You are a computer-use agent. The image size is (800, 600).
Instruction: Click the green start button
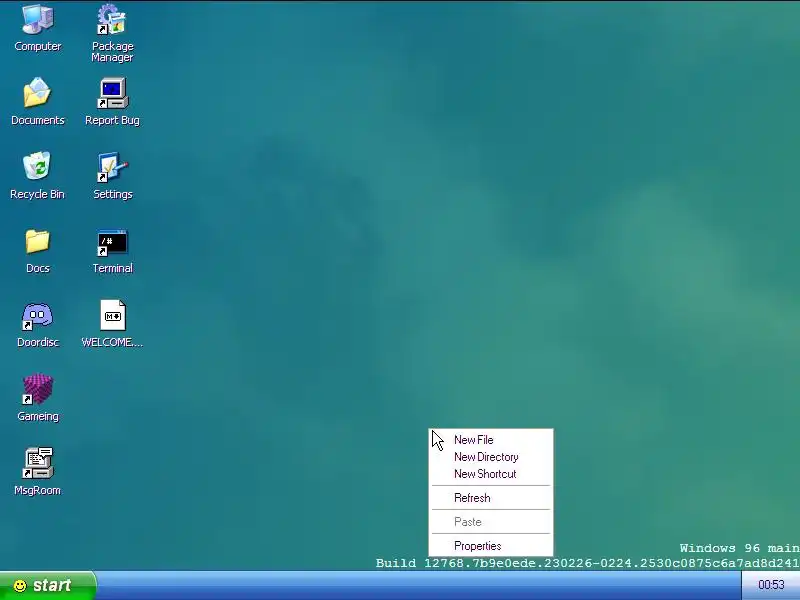point(47,585)
